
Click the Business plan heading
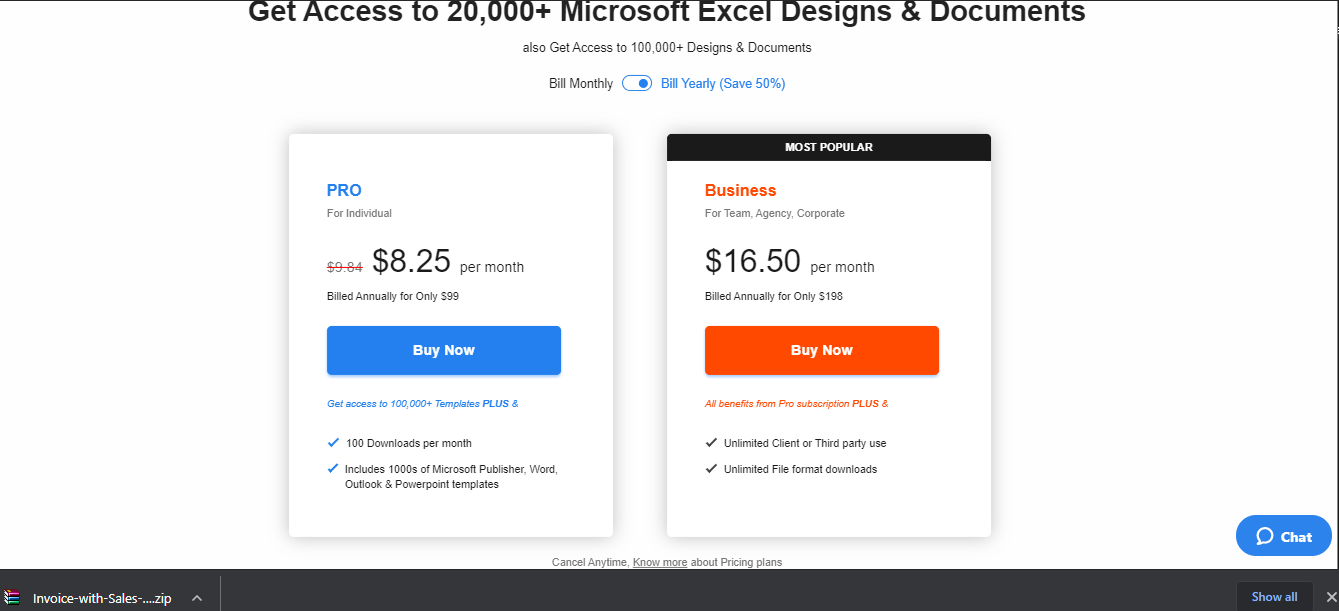(x=740, y=190)
